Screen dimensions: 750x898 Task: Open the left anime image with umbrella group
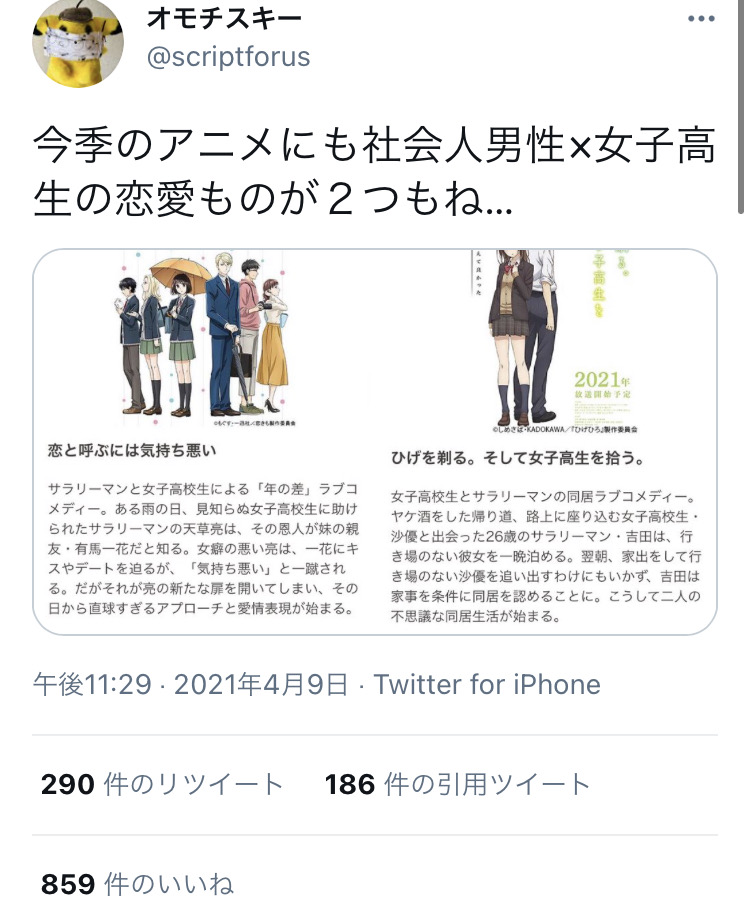[x=205, y=338]
